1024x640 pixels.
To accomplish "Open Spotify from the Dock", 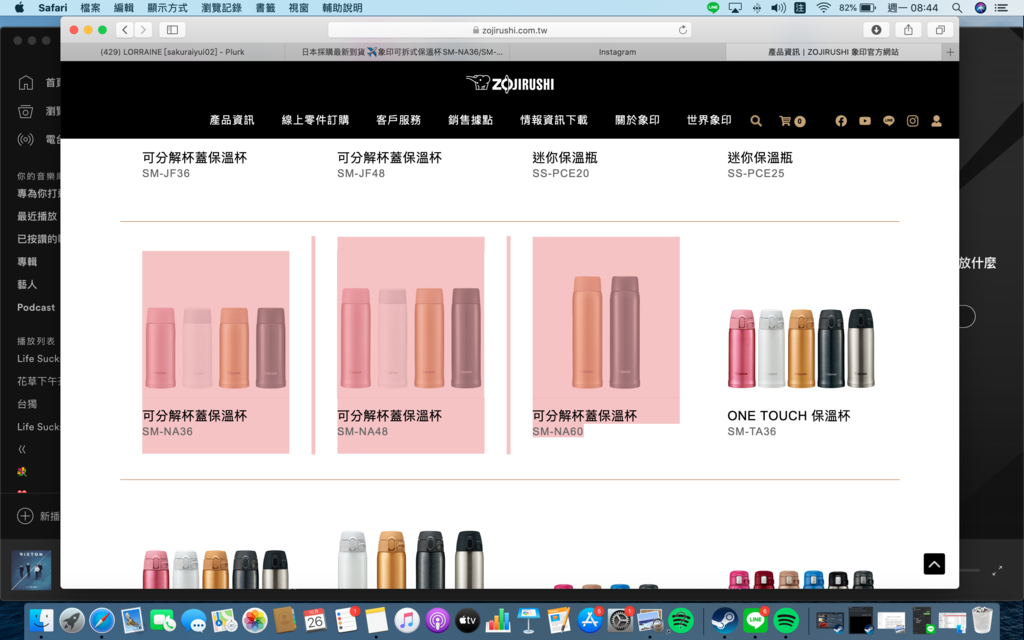I will pos(786,620).
